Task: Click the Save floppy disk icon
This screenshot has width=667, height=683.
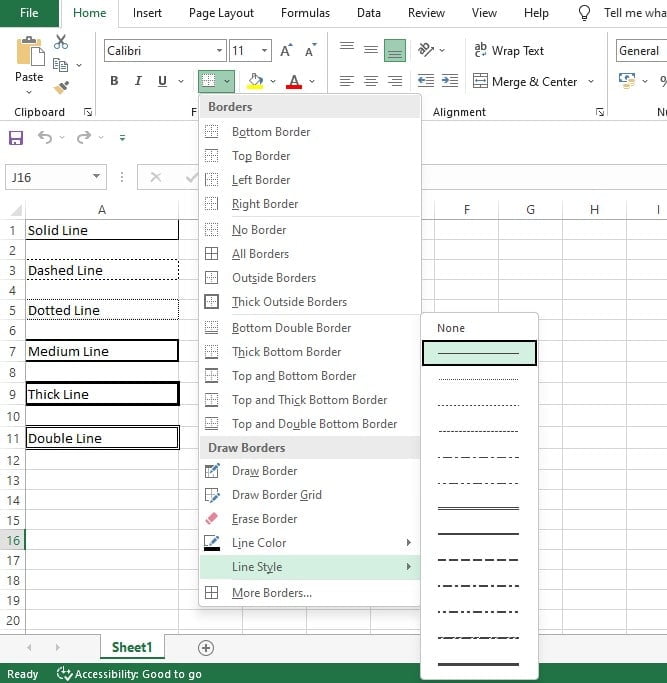Action: 16,138
